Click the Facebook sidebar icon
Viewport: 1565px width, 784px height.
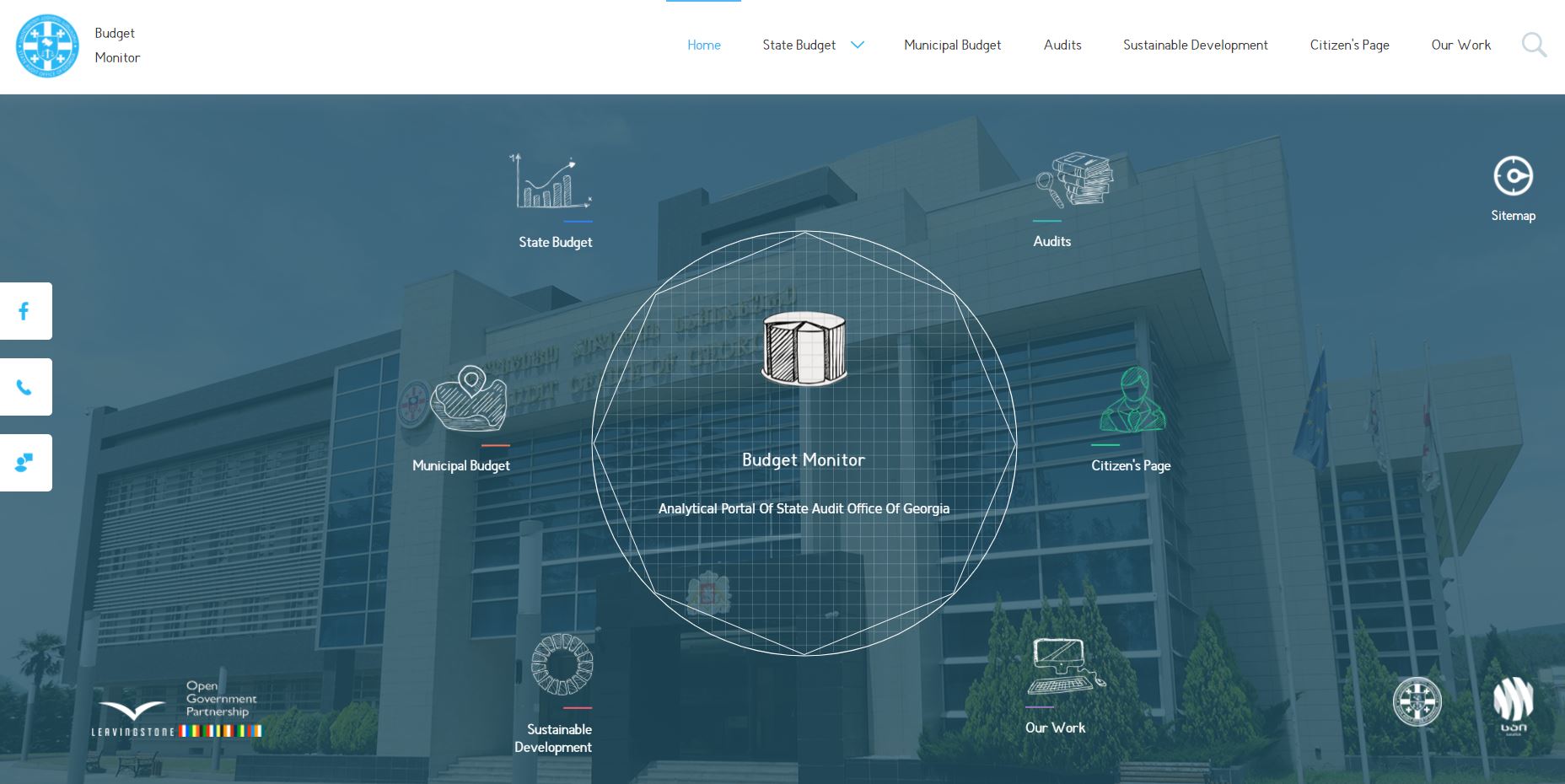(24, 311)
